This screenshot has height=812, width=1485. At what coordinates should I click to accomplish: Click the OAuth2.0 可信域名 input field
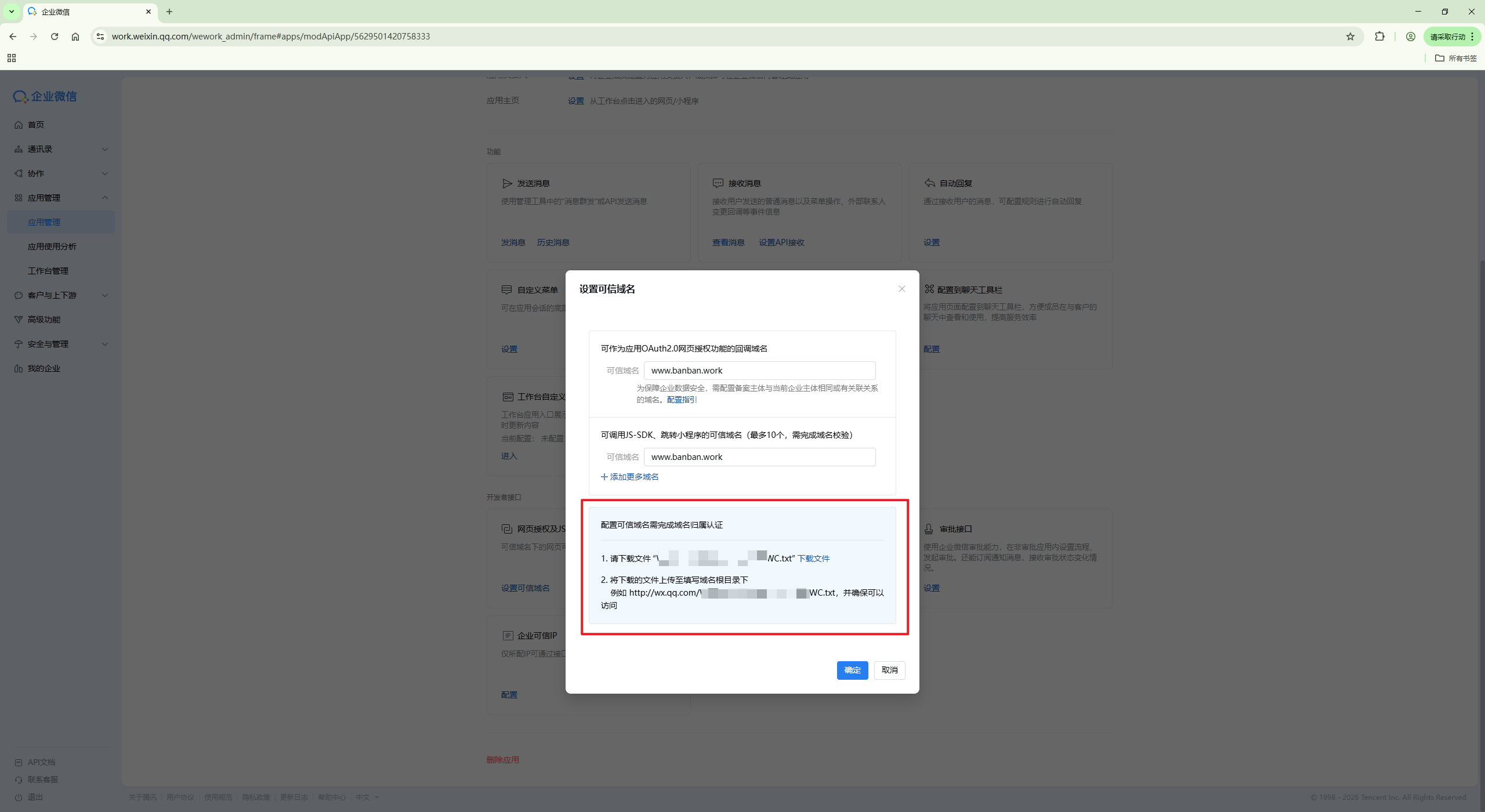(x=759, y=371)
